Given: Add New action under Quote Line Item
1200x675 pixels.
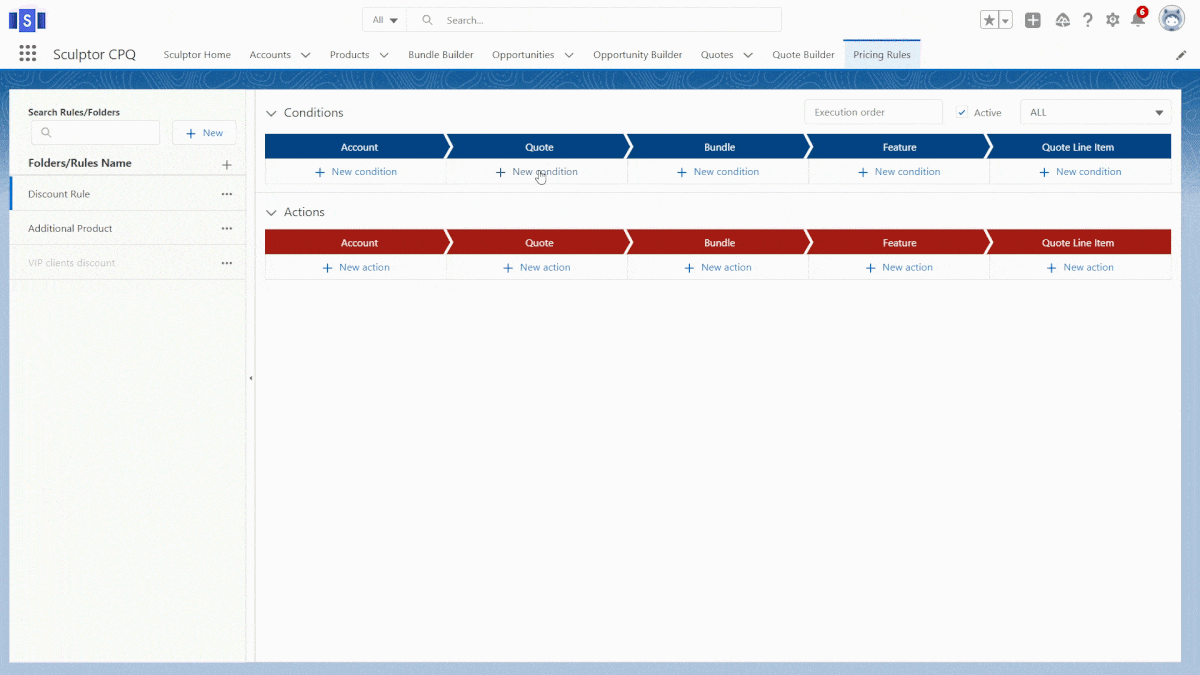Looking at the screenshot, I should (1080, 268).
